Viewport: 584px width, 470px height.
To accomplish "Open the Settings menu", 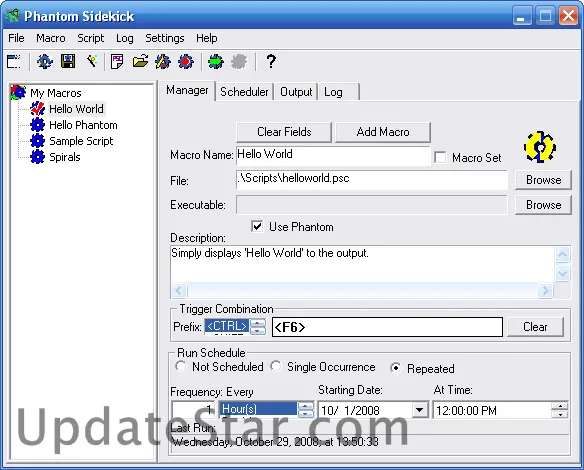I will click(165, 38).
